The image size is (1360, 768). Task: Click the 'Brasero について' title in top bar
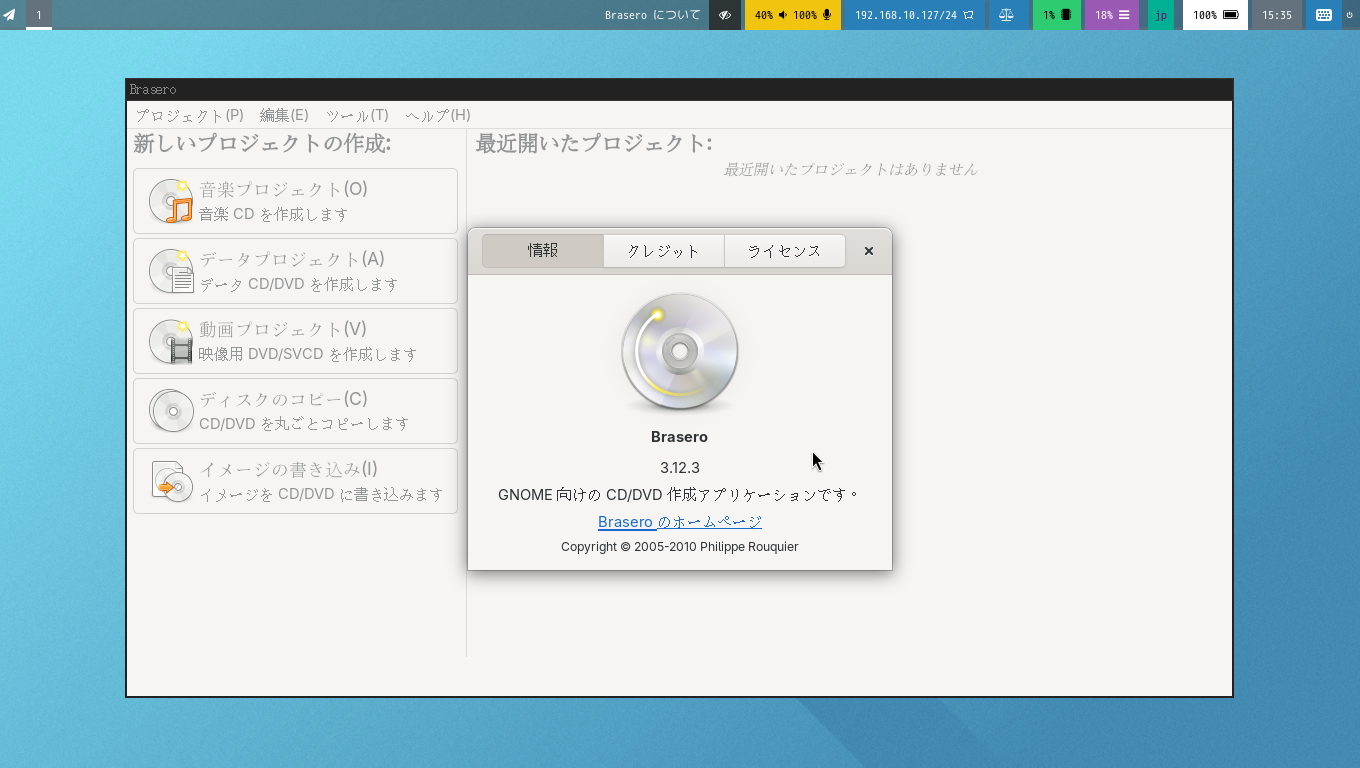653,15
